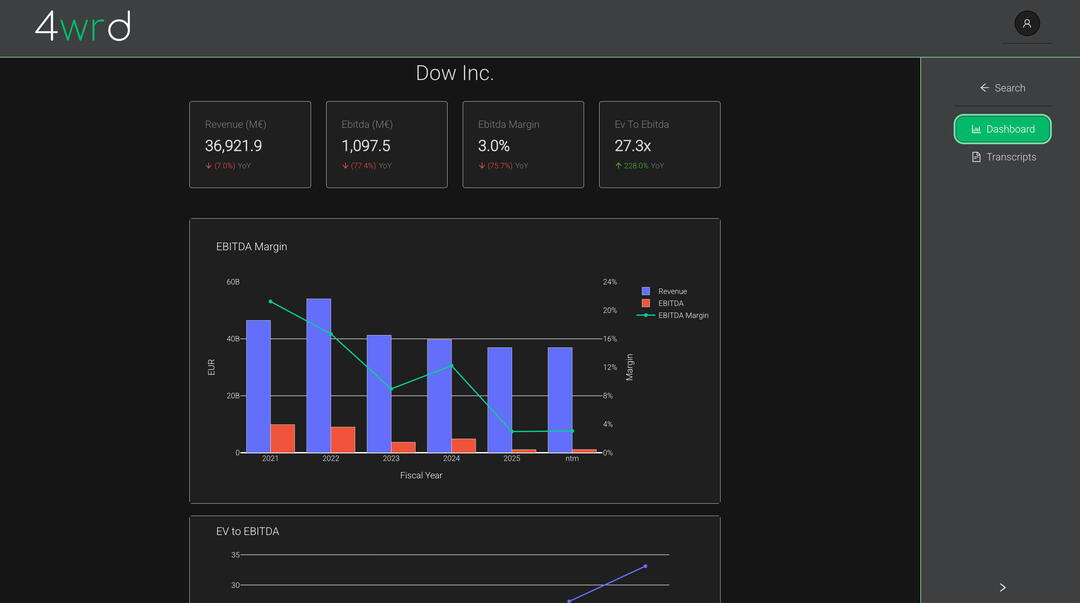
Task: Toggle the Revenue series in legend
Action: pyautogui.click(x=672, y=291)
